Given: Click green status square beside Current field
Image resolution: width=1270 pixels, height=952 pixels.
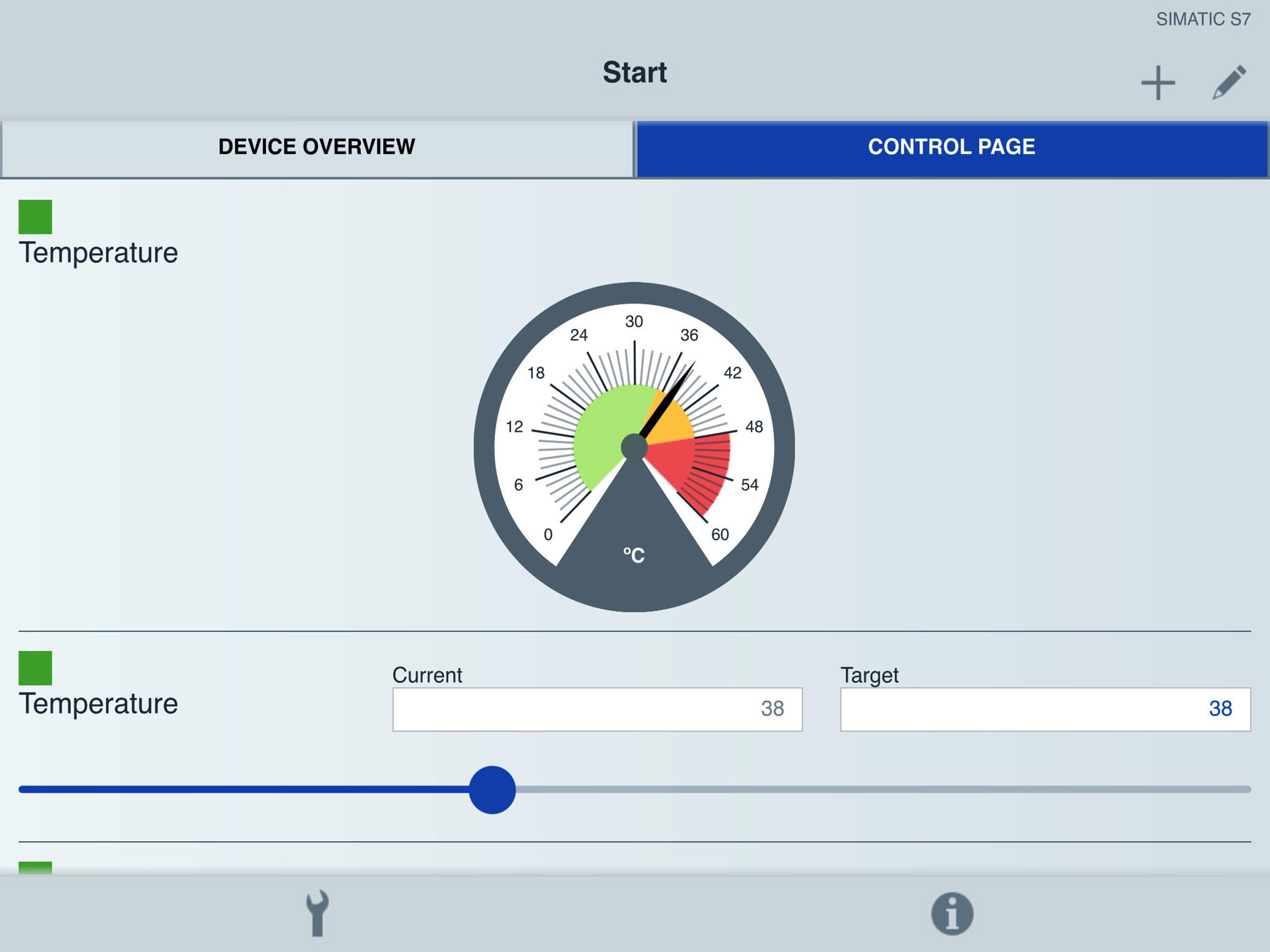Looking at the screenshot, I should coord(35,668).
